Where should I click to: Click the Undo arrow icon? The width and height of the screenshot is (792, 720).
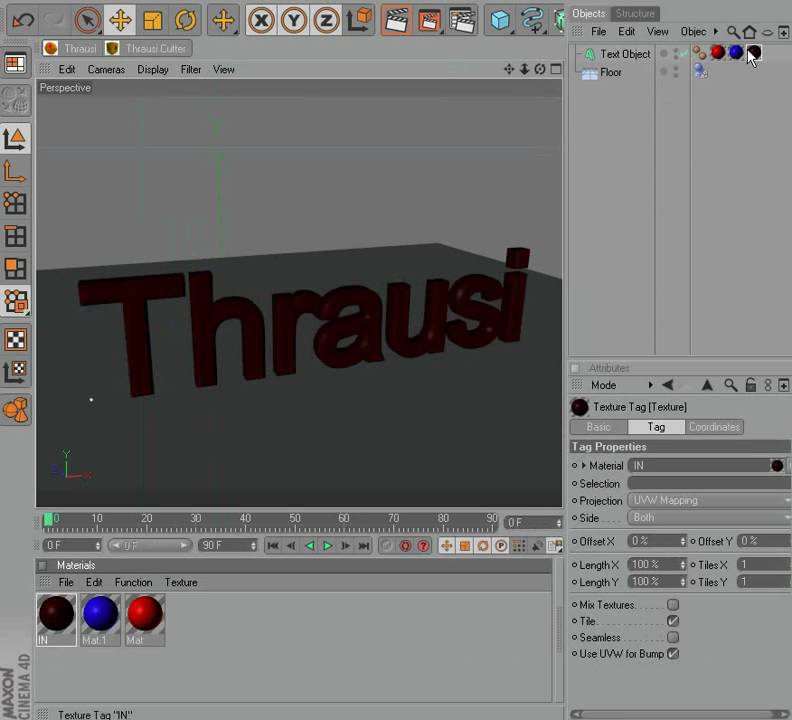coord(23,20)
